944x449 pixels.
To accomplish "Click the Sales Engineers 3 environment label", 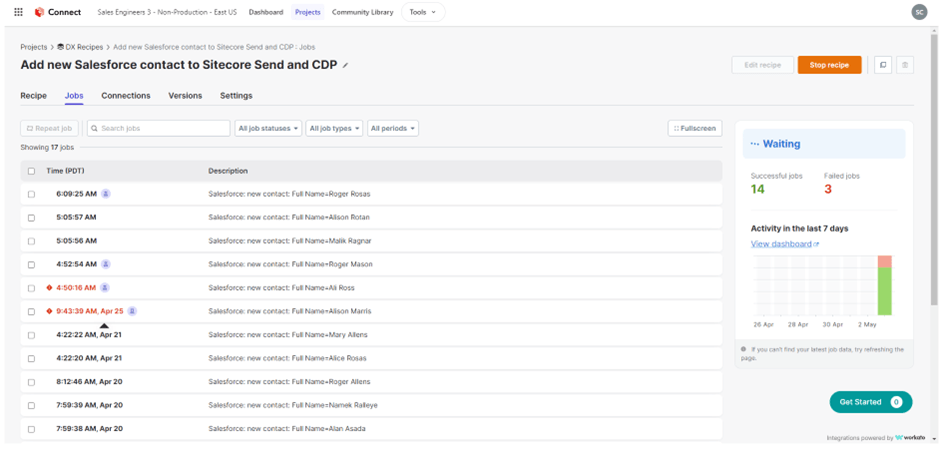I will [167, 12].
